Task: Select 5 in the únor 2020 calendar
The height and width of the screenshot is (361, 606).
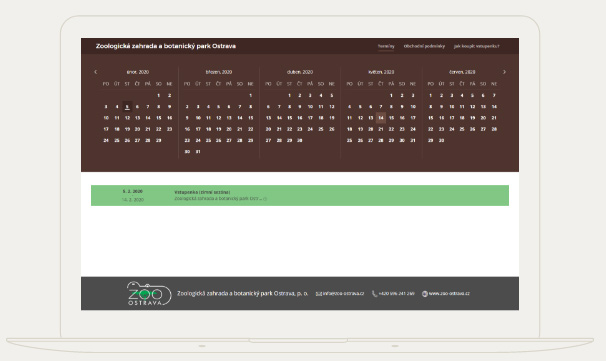Action: (x=127, y=107)
